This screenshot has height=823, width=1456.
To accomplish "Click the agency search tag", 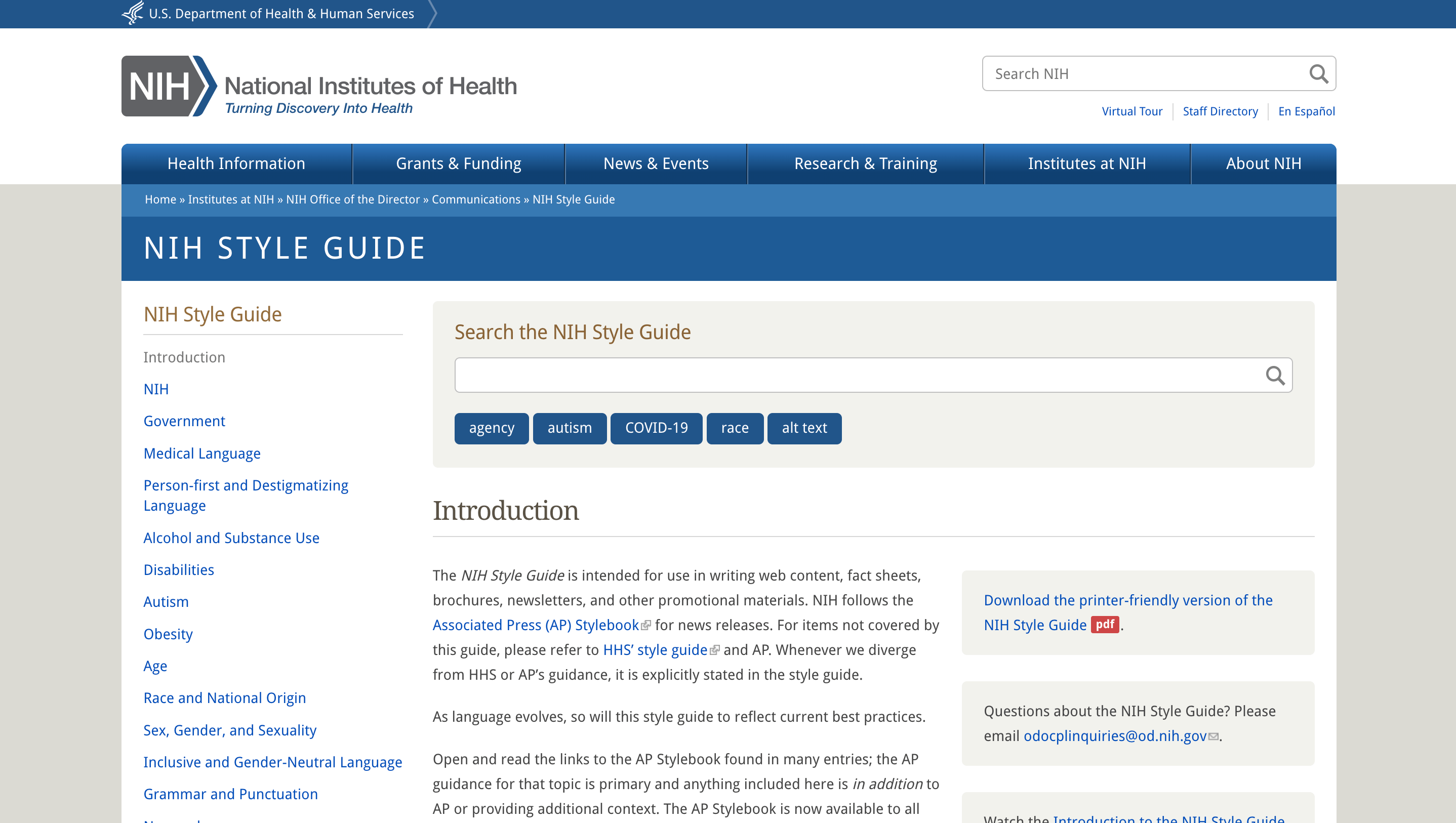I will tap(491, 429).
